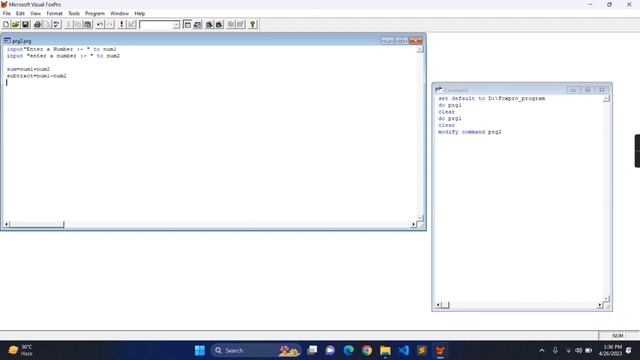Screen dimensions: 640x360
Task: Open Microsoft Edge from the taskbar
Action: tap(349, 350)
